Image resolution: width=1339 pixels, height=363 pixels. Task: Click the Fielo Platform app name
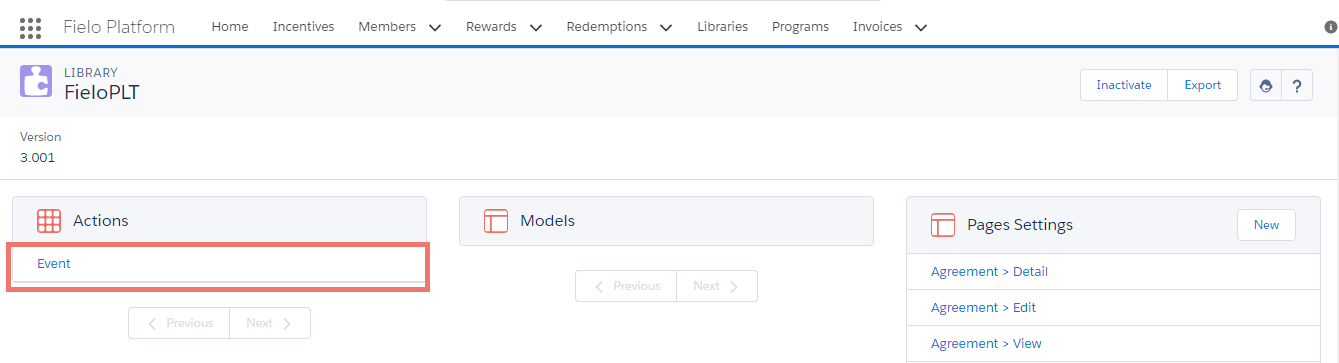tap(119, 27)
